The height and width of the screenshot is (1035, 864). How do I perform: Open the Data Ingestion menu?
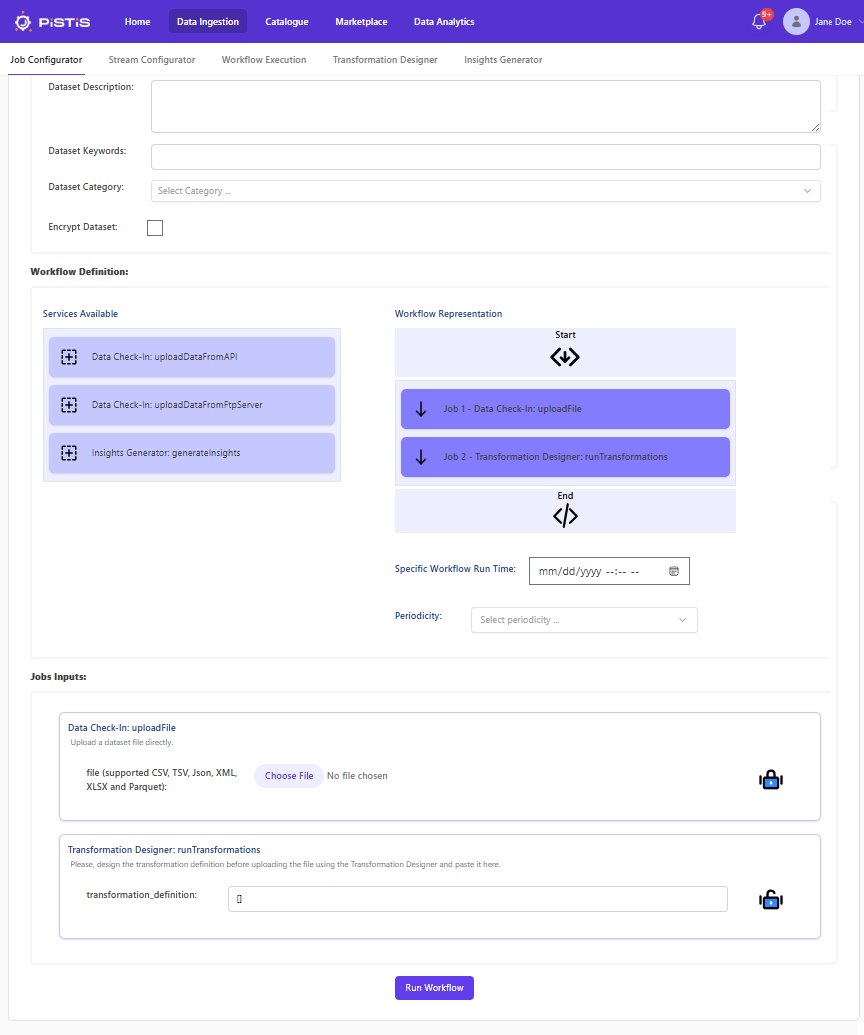click(208, 22)
